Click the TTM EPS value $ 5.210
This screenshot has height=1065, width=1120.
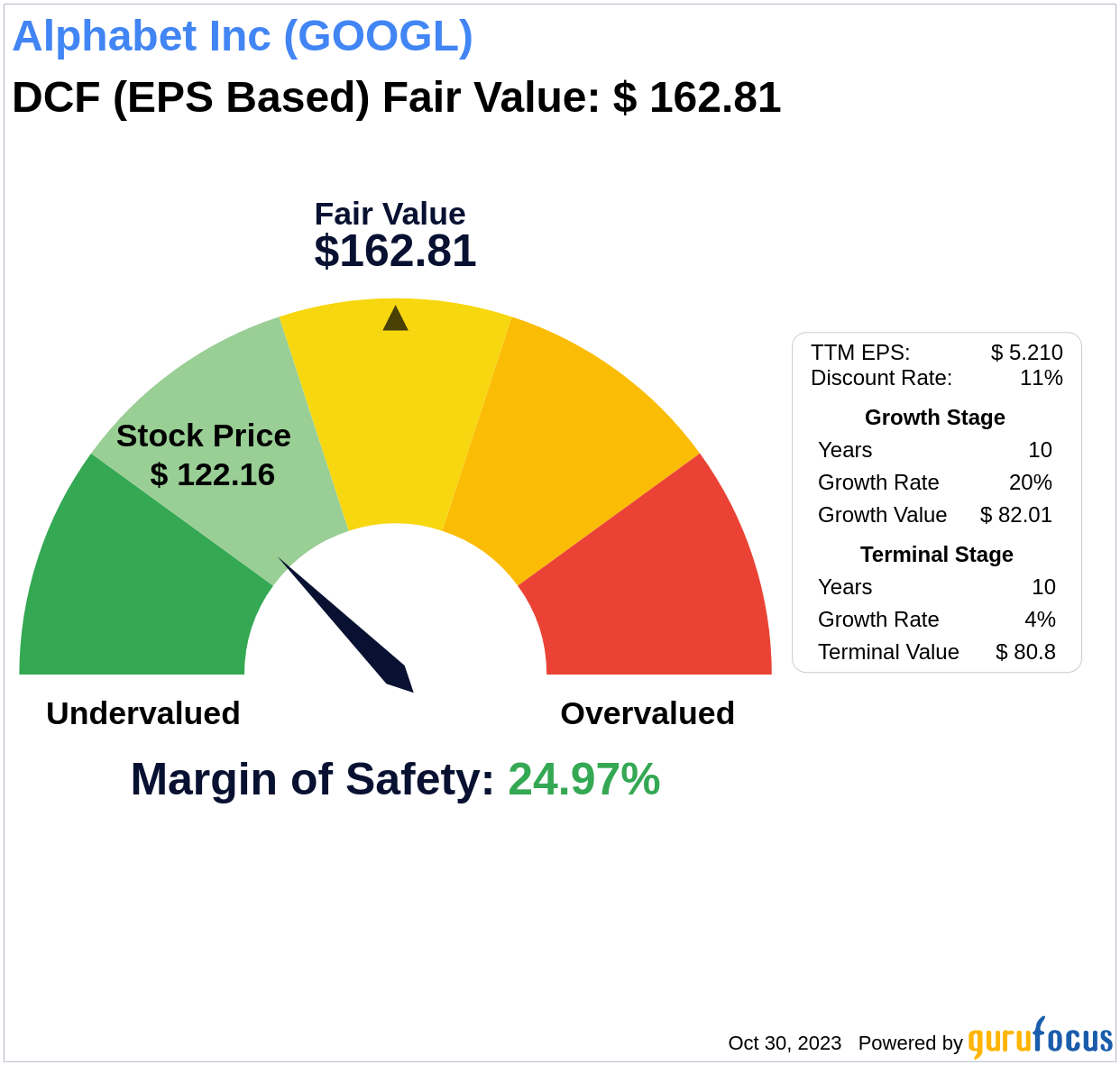[1026, 353]
